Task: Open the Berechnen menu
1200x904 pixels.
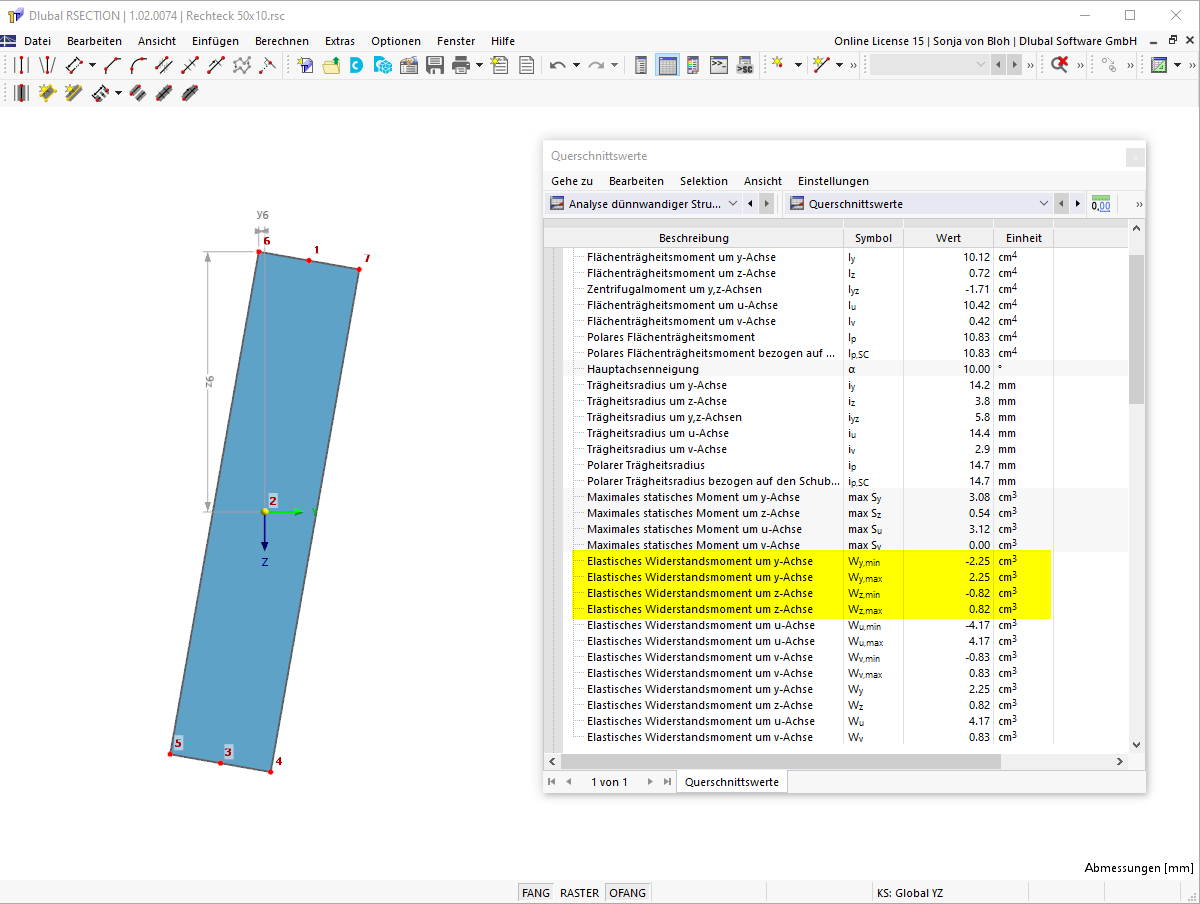Action: (x=281, y=41)
